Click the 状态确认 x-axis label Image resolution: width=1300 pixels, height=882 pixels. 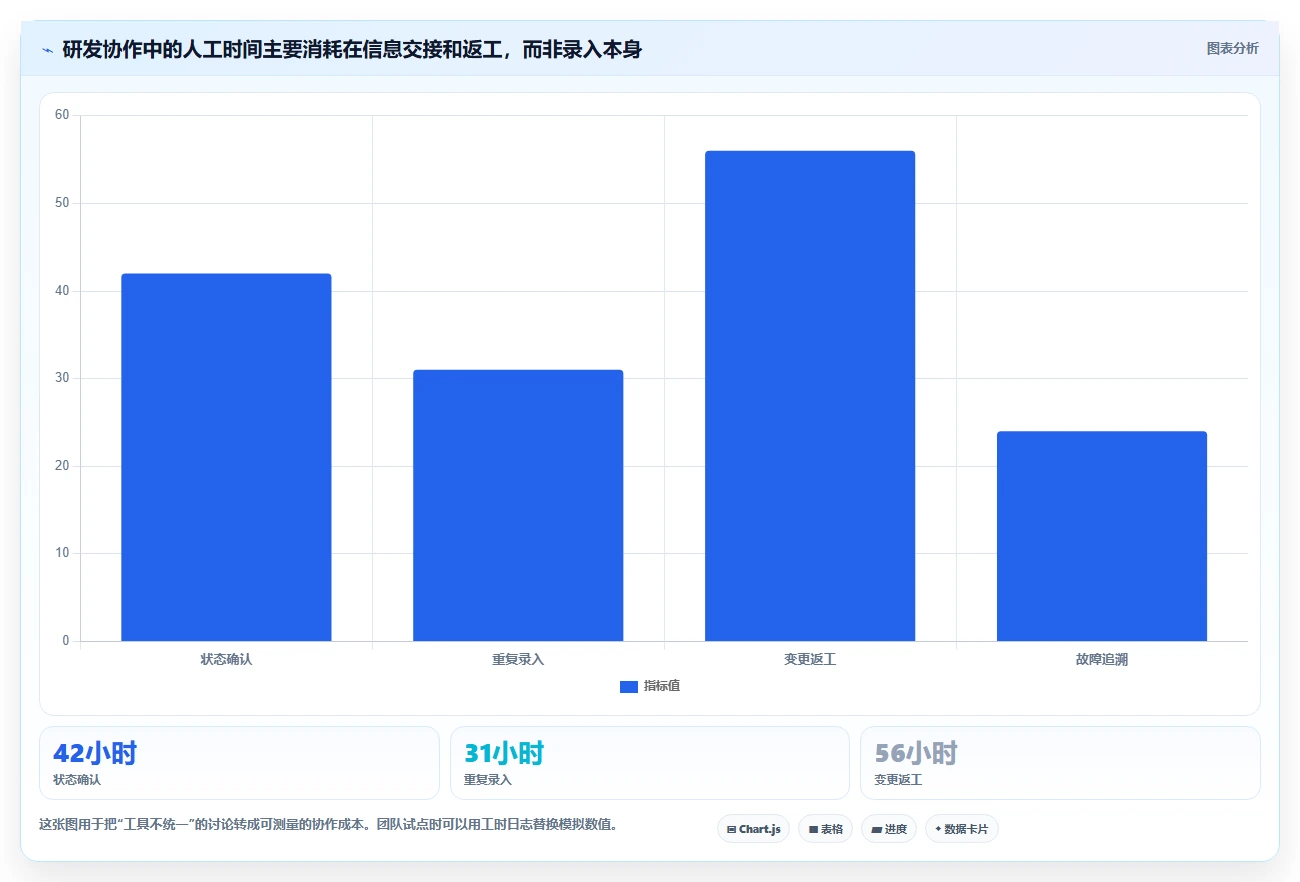(226, 659)
